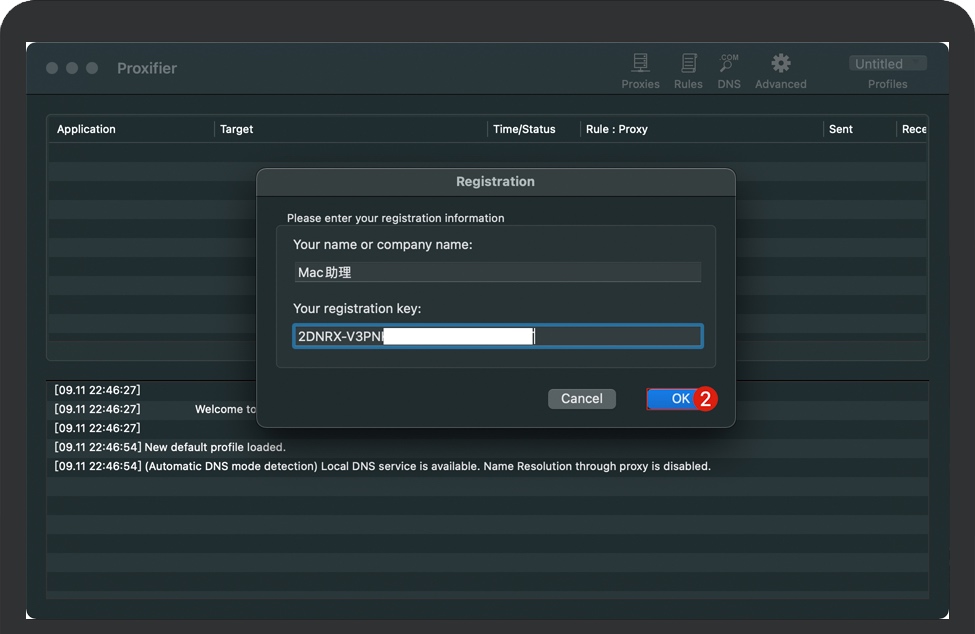Viewport: 975px width, 634px height.
Task: Click the 'Your registration key:' label
Action: [357, 308]
